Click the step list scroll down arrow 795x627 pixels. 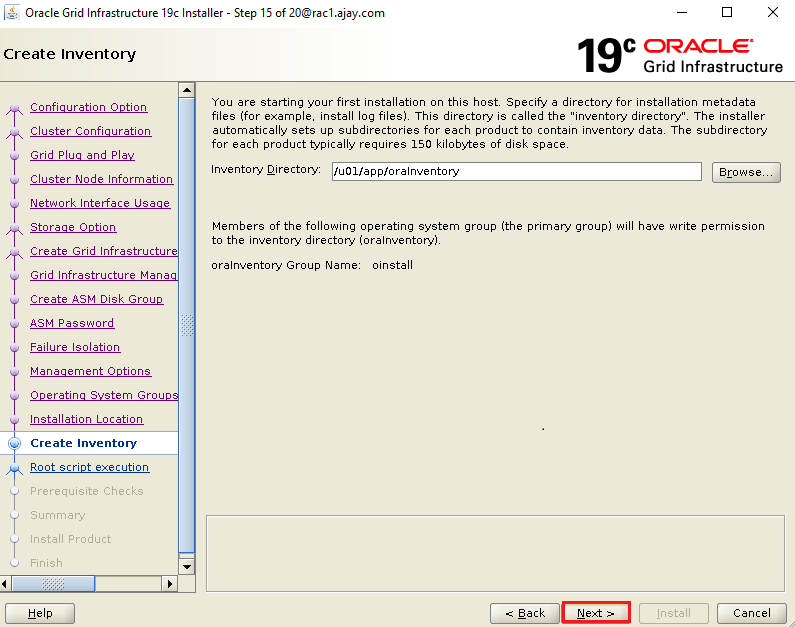[187, 567]
